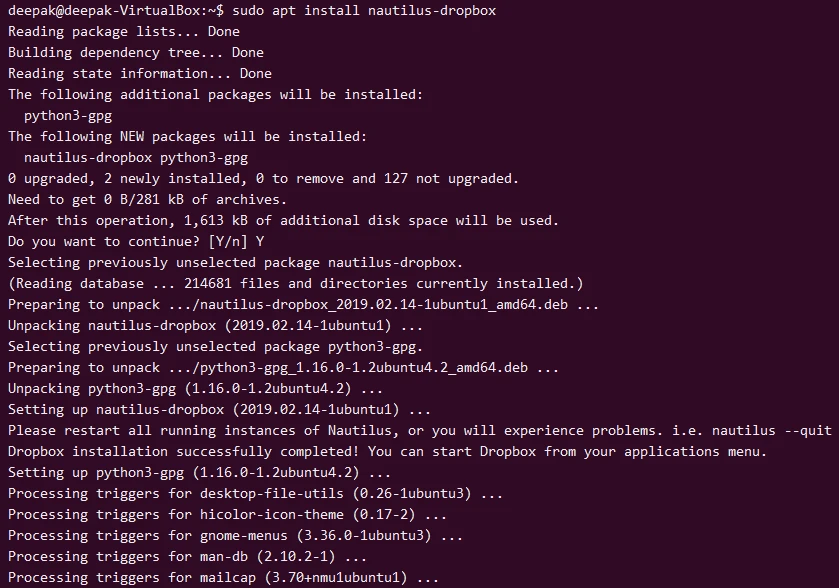Click the '0 upgraded, 2 newly installed' line
Viewport: 839px width, 588px height.
click(263, 178)
